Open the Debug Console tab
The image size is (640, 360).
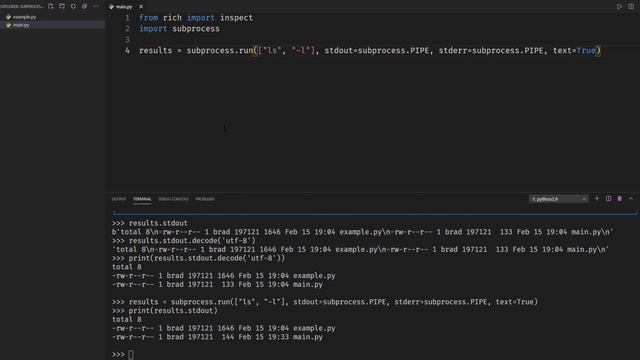(x=173, y=199)
